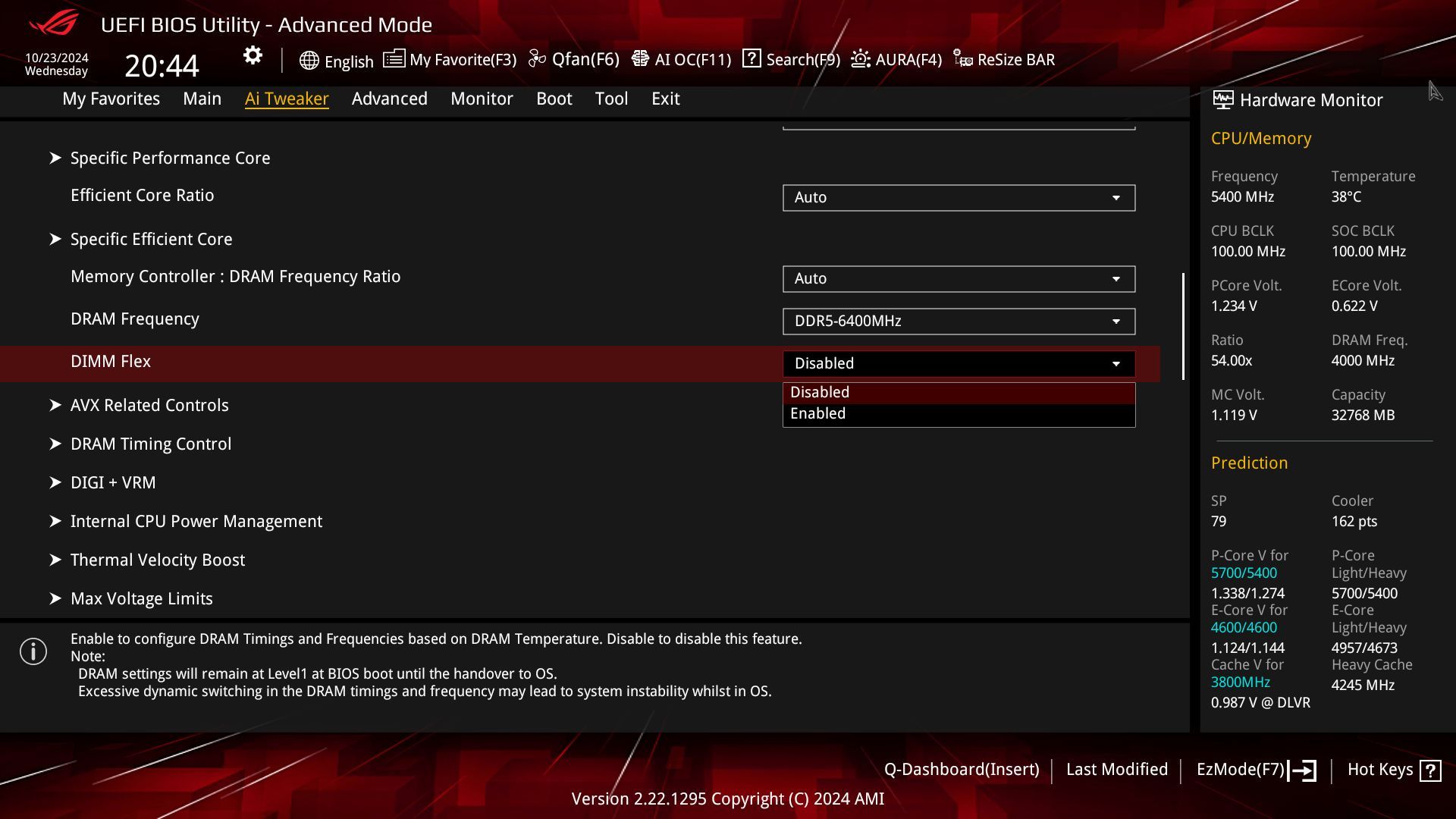This screenshot has height=819, width=1456.
Task: Open Last Modified list
Action: [1117, 769]
